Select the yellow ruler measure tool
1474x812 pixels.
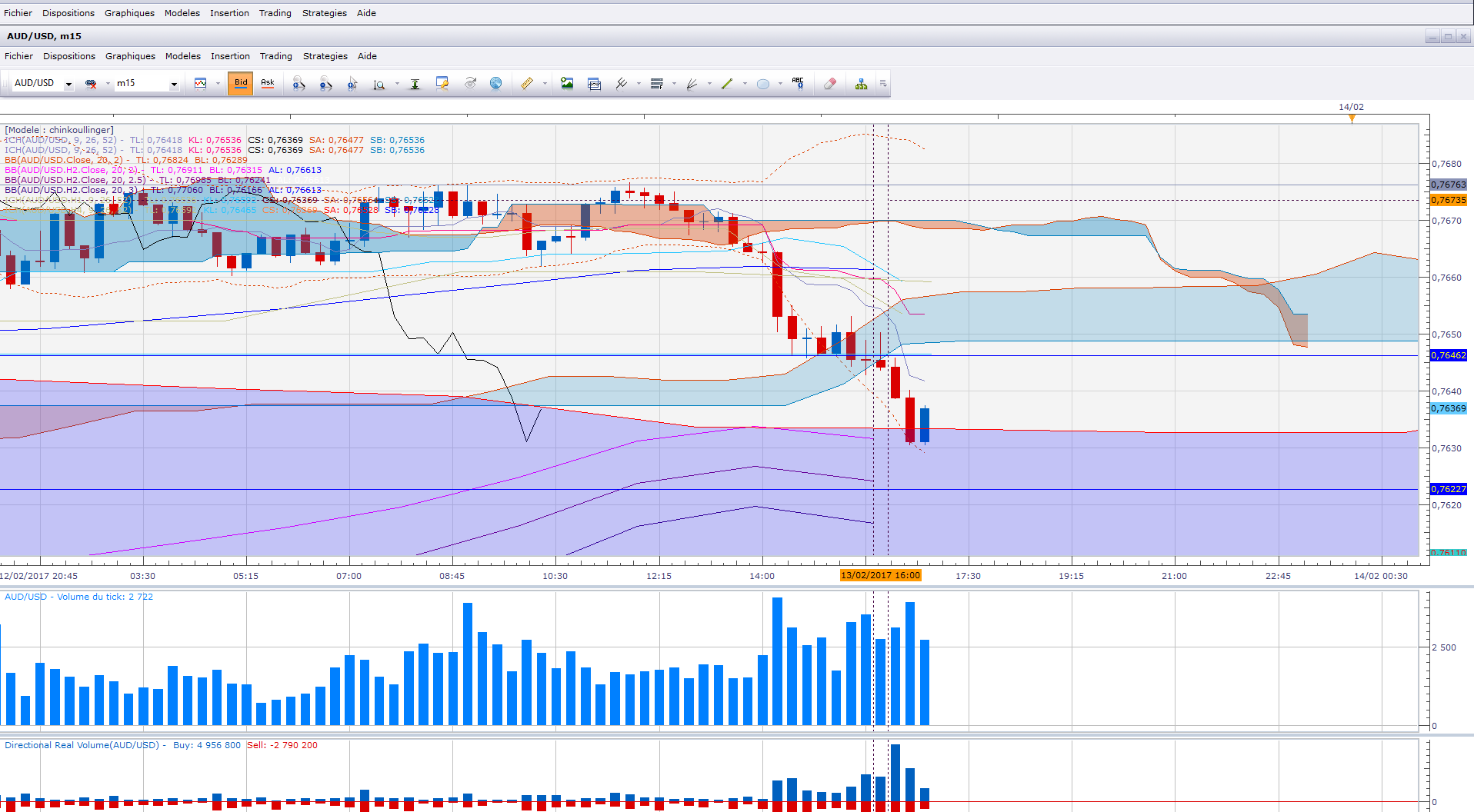click(x=527, y=84)
